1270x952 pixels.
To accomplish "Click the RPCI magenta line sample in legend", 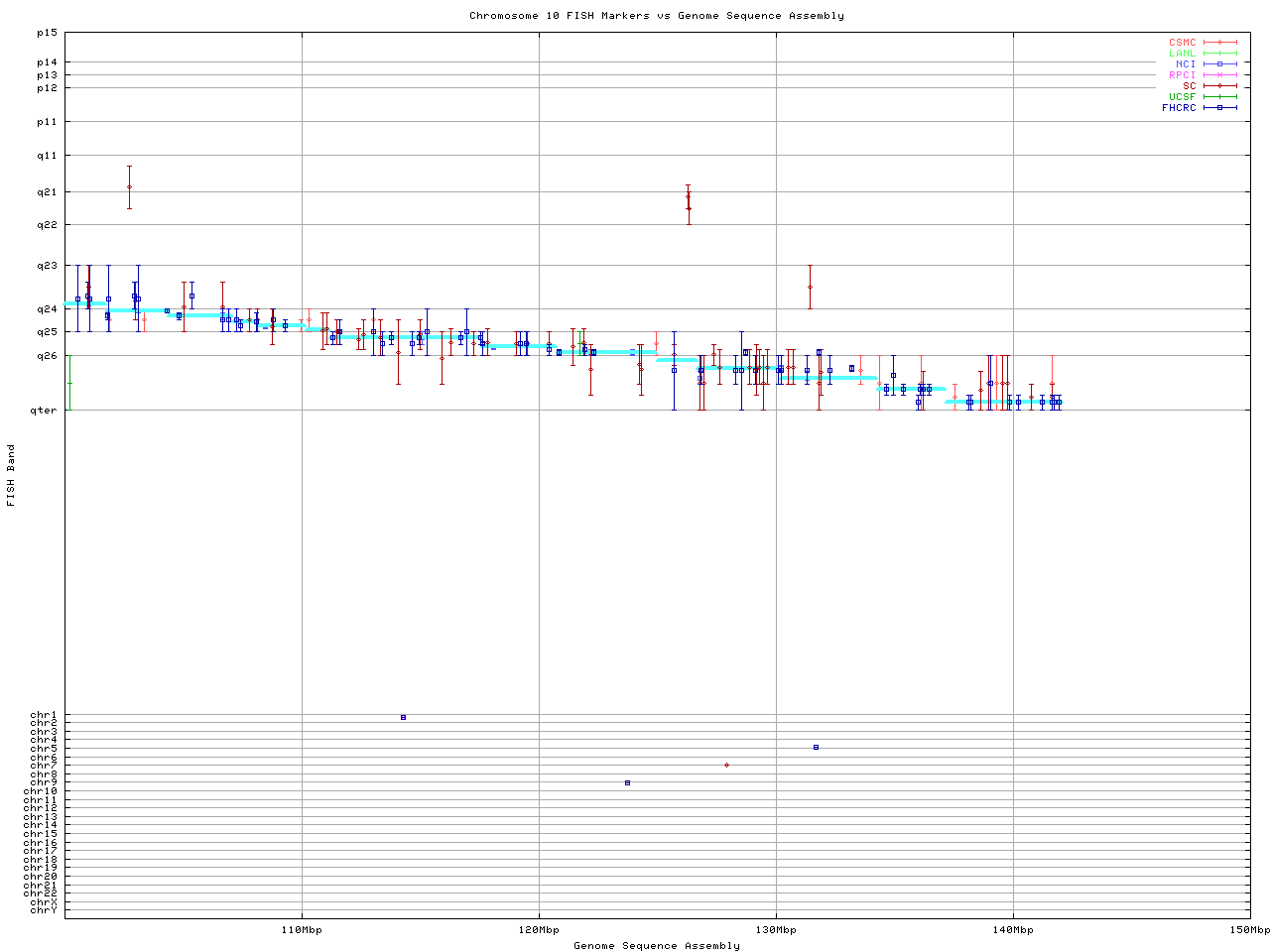I will [x=1219, y=75].
